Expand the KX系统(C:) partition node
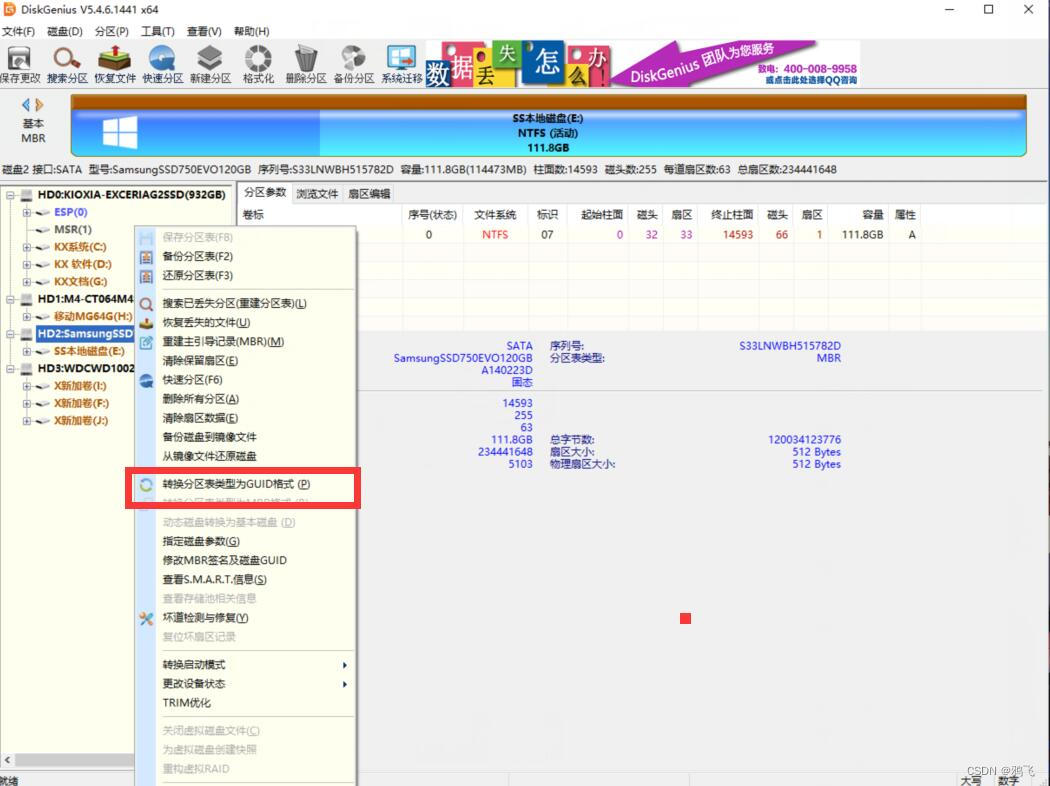Image resolution: width=1050 pixels, height=786 pixels. [x=27, y=247]
